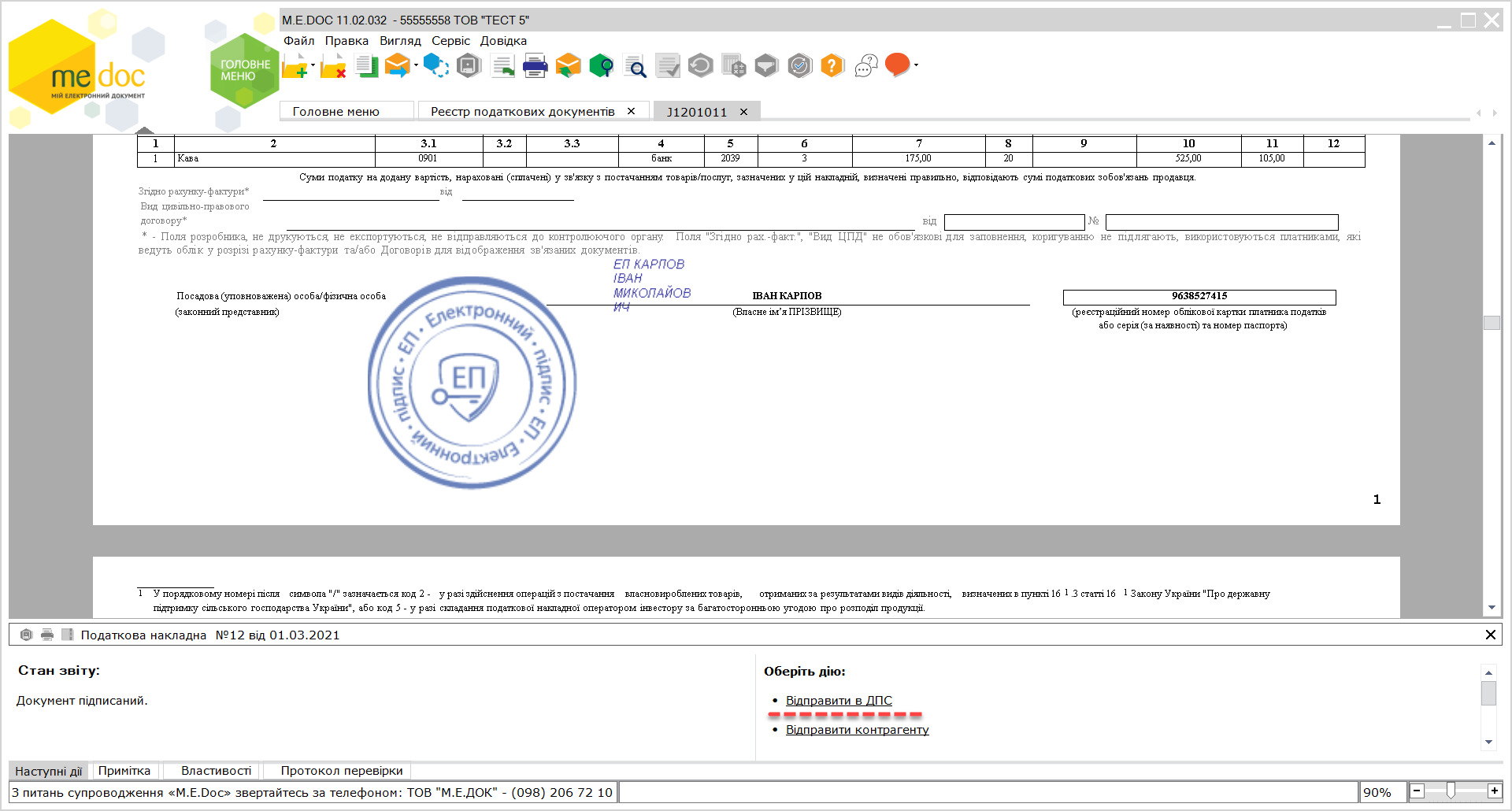Switch to the Протокол перевірки tab
This screenshot has width=1512, height=811.
[x=342, y=771]
